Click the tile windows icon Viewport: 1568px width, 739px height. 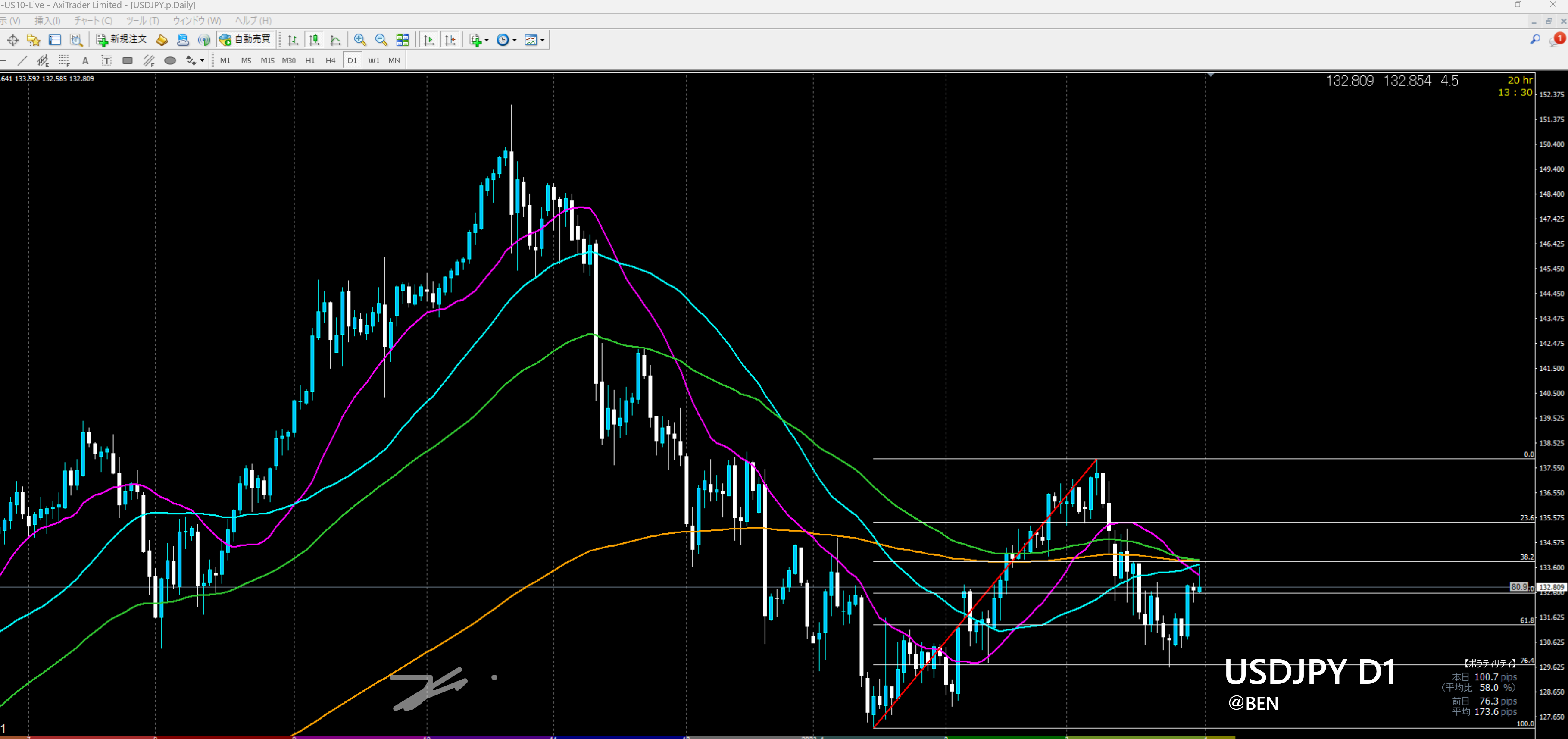[403, 40]
